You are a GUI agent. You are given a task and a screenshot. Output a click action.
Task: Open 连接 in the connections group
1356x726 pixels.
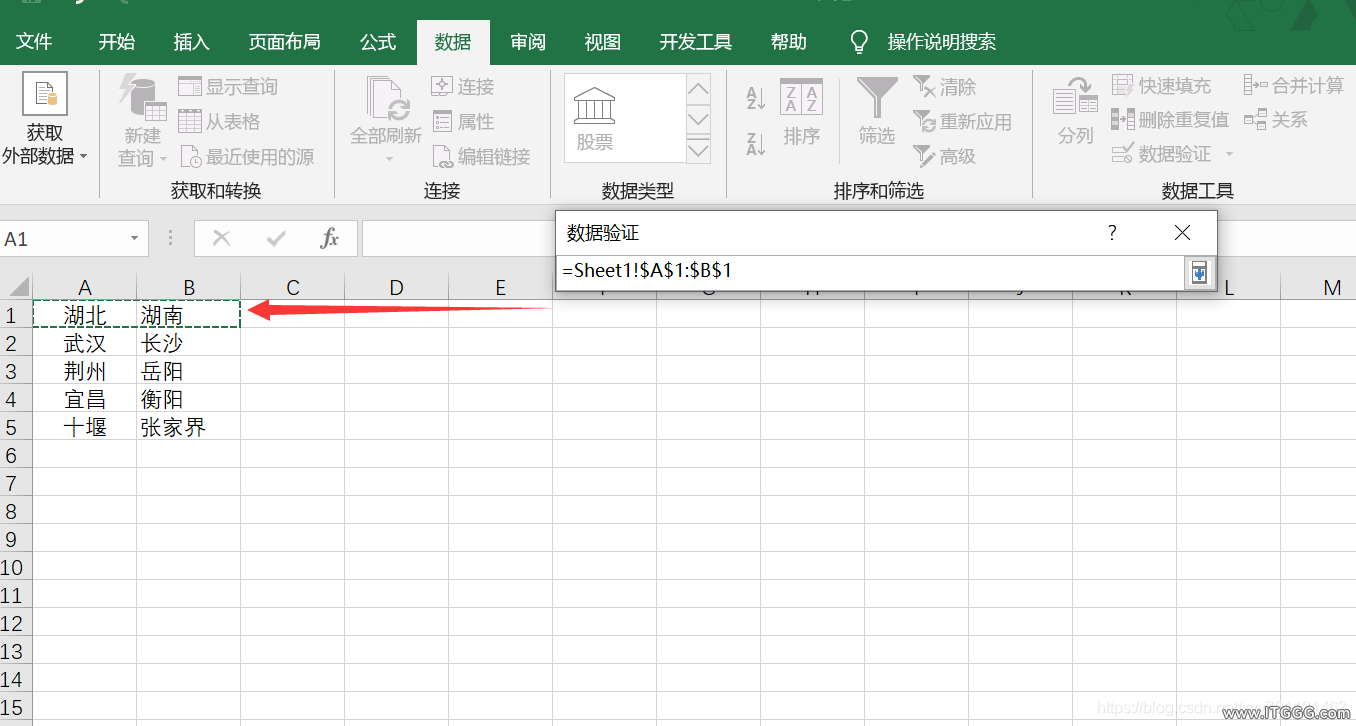(463, 87)
